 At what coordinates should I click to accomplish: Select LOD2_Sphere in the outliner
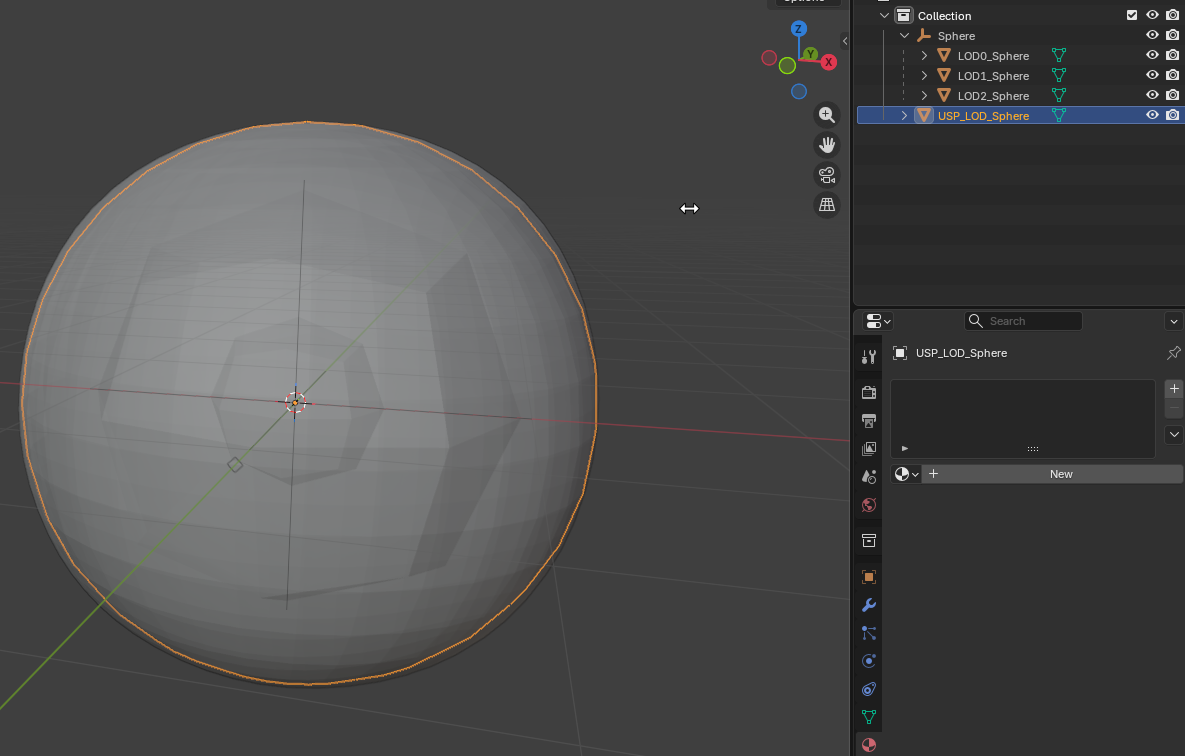(992, 96)
